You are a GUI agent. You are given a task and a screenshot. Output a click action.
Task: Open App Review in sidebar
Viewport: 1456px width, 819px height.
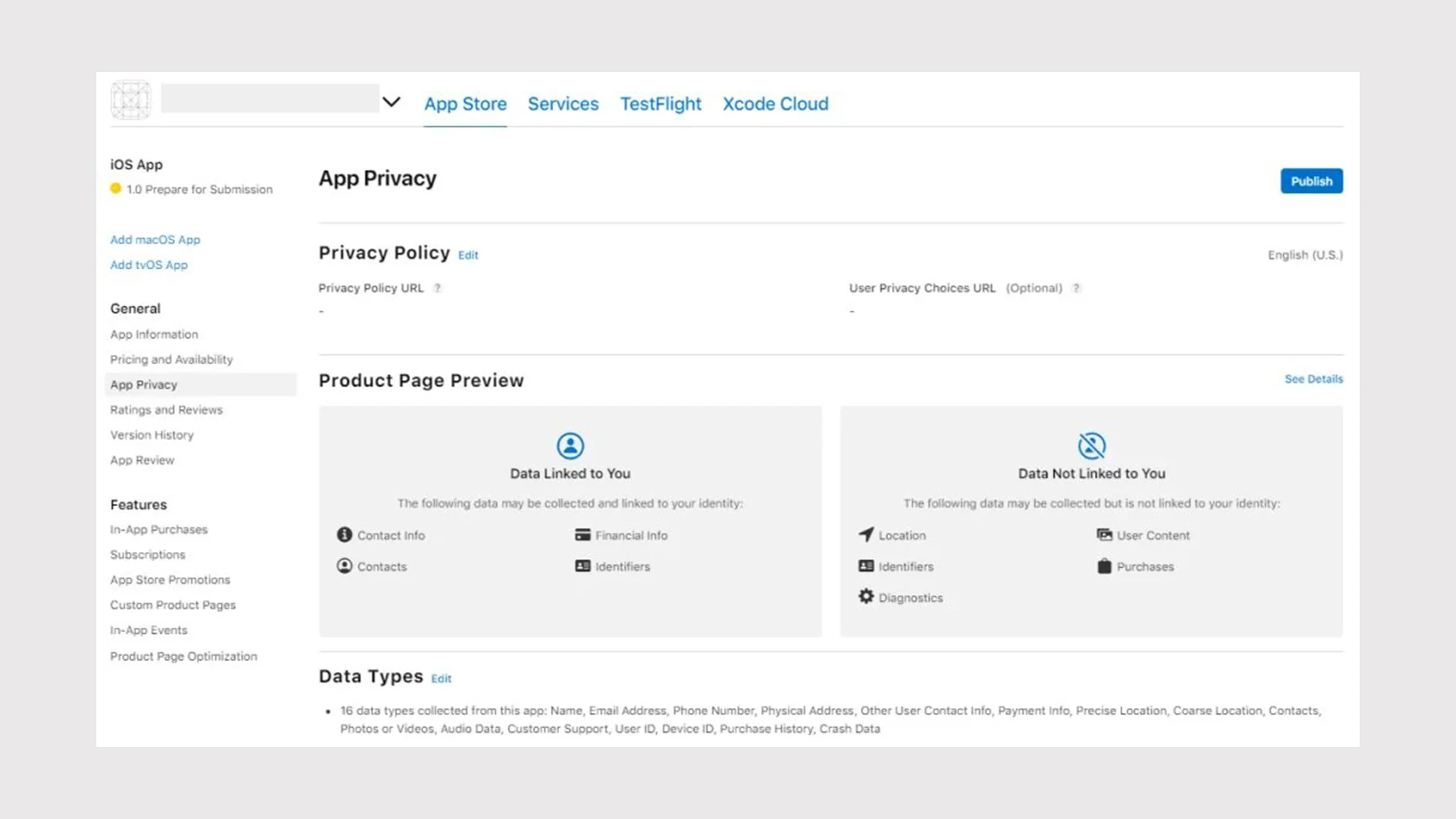[142, 460]
